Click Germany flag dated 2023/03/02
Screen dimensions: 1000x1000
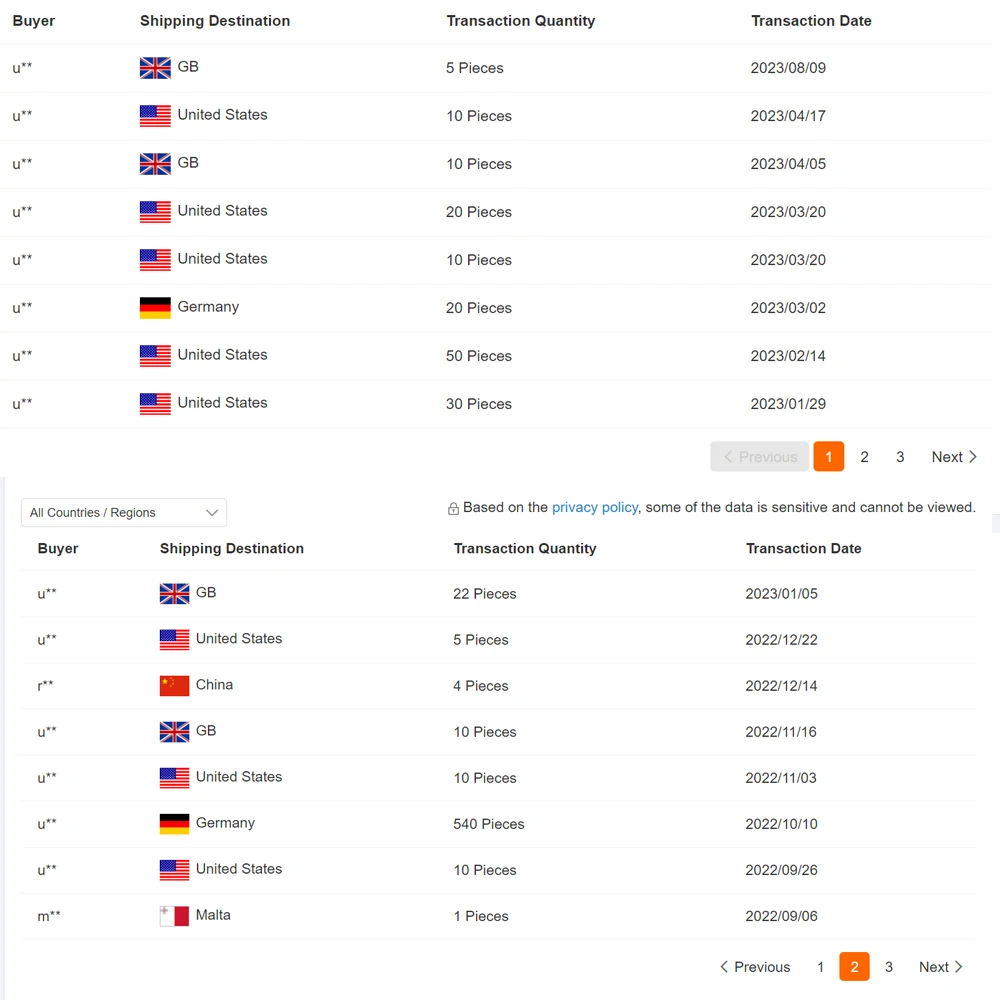[155, 308]
